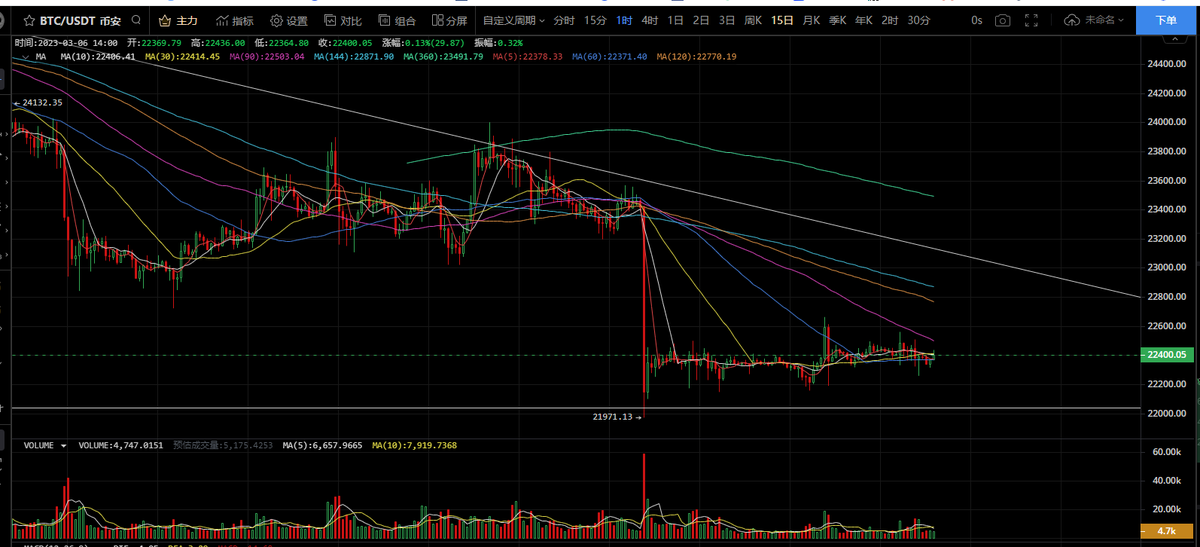Click the 时间:2023-03-06 14:00 timestamp

(67, 43)
